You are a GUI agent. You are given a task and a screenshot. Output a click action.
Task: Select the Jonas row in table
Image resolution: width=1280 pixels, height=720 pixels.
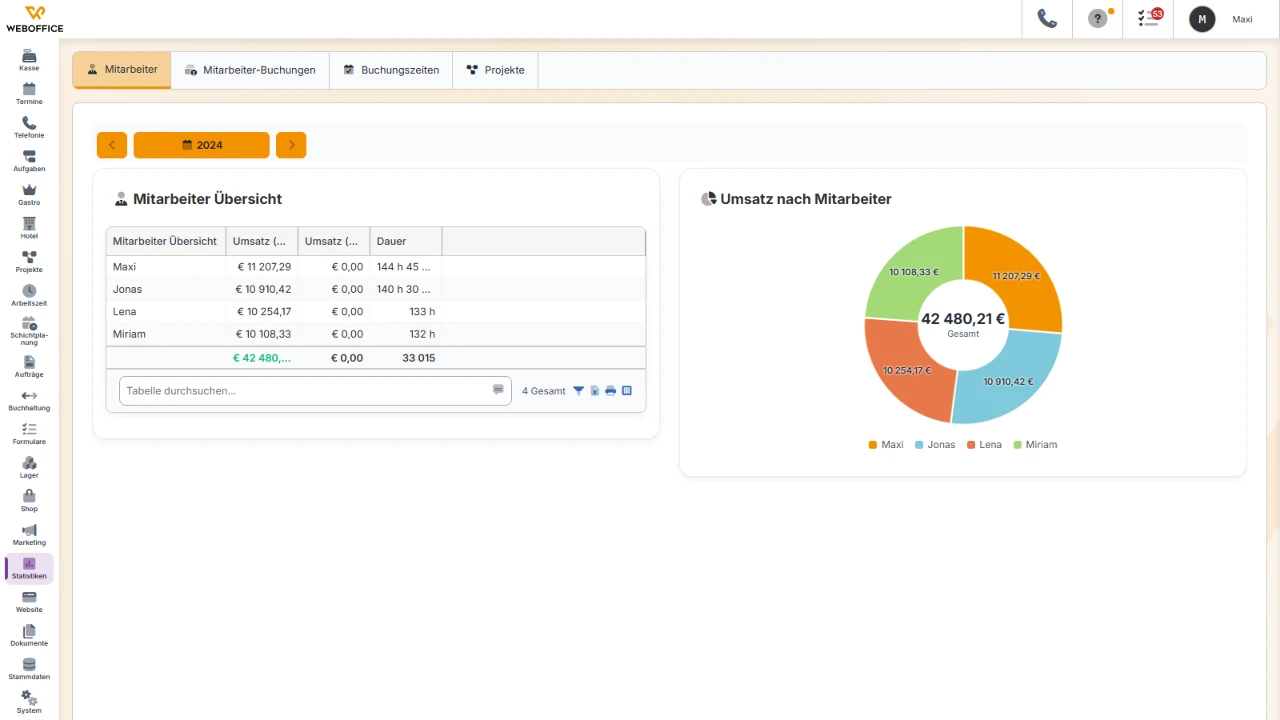(376, 289)
